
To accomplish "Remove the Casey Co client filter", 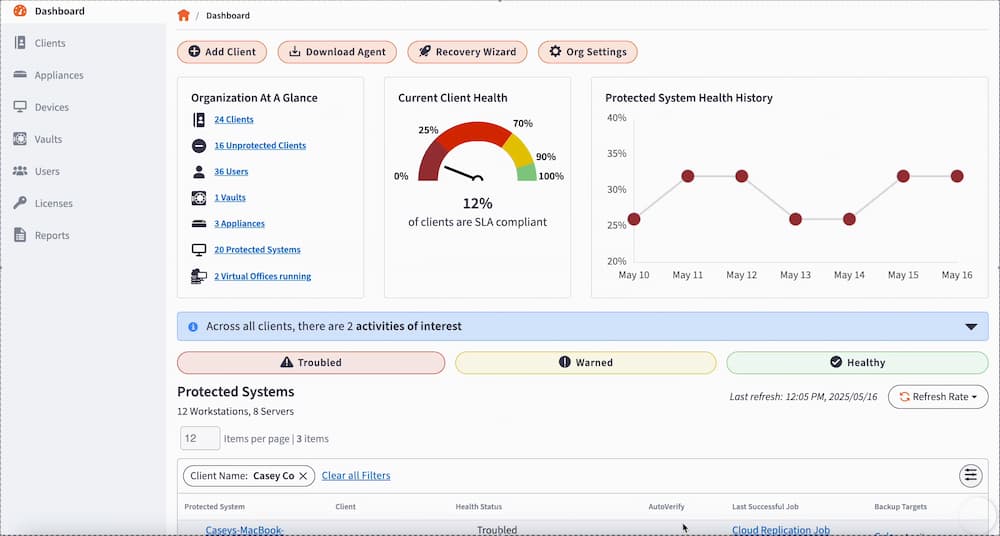I will coord(303,476).
